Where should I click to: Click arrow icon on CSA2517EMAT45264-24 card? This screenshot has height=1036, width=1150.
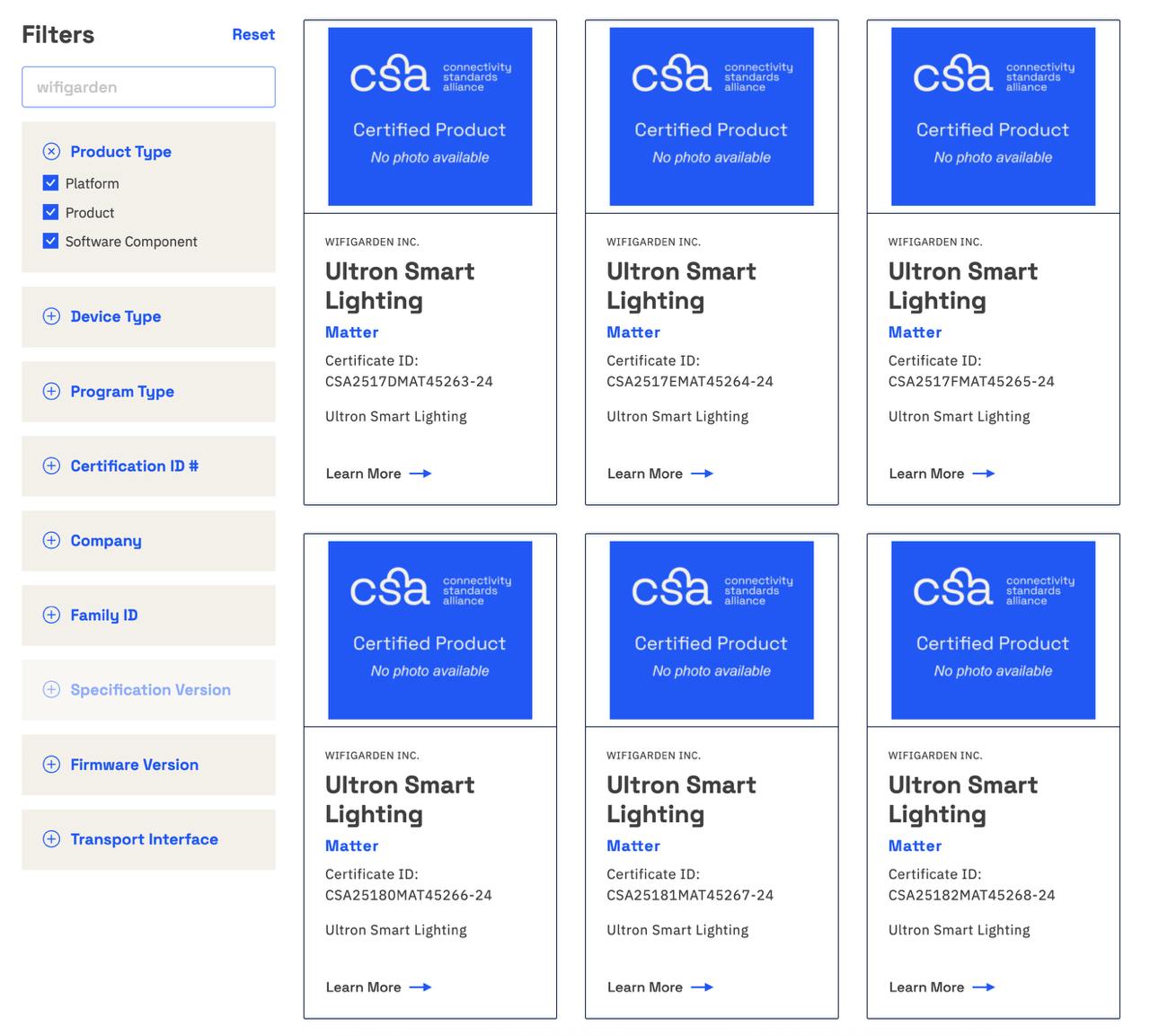tap(703, 474)
